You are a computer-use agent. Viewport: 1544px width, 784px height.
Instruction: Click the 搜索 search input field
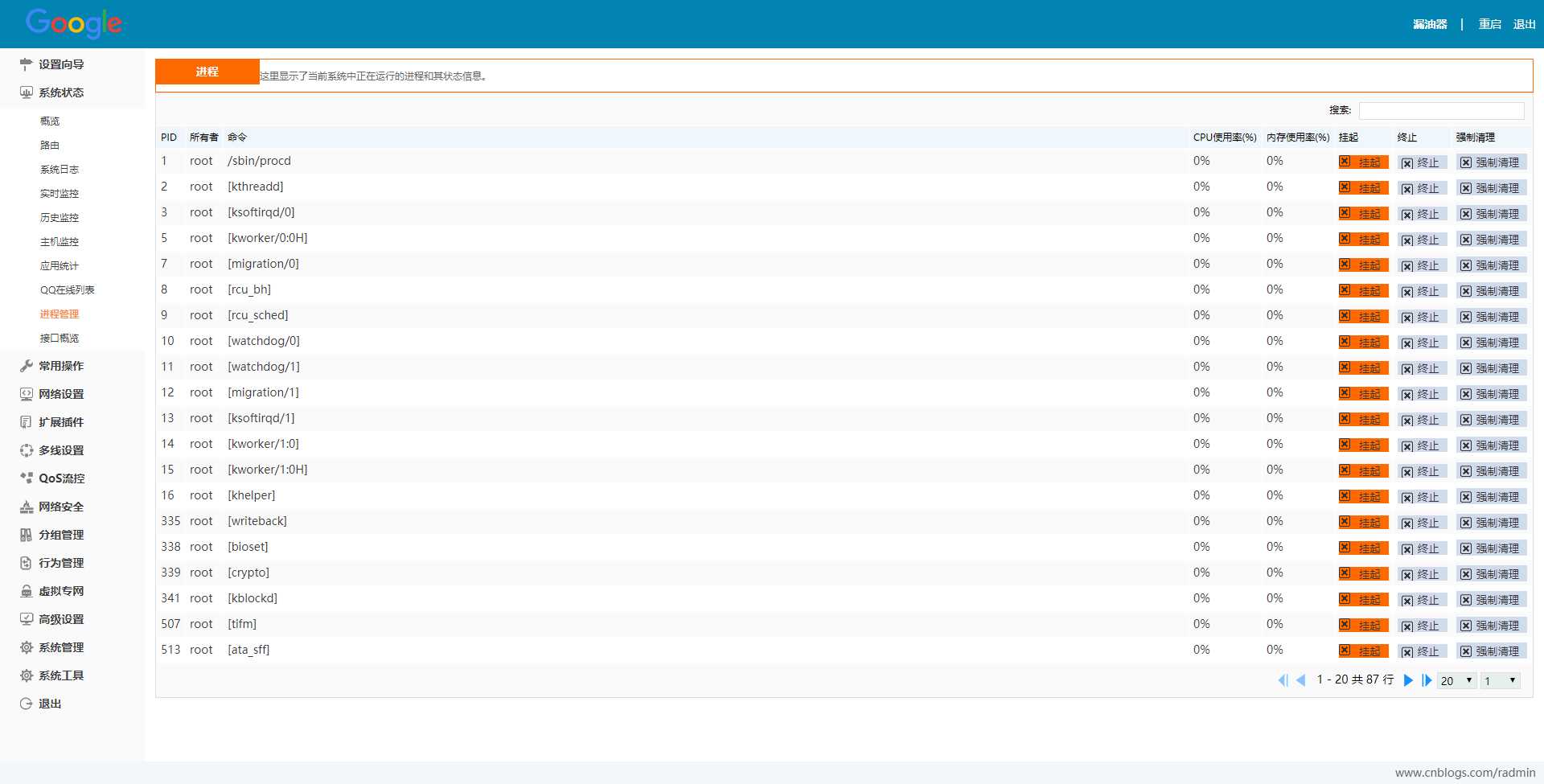1441,111
